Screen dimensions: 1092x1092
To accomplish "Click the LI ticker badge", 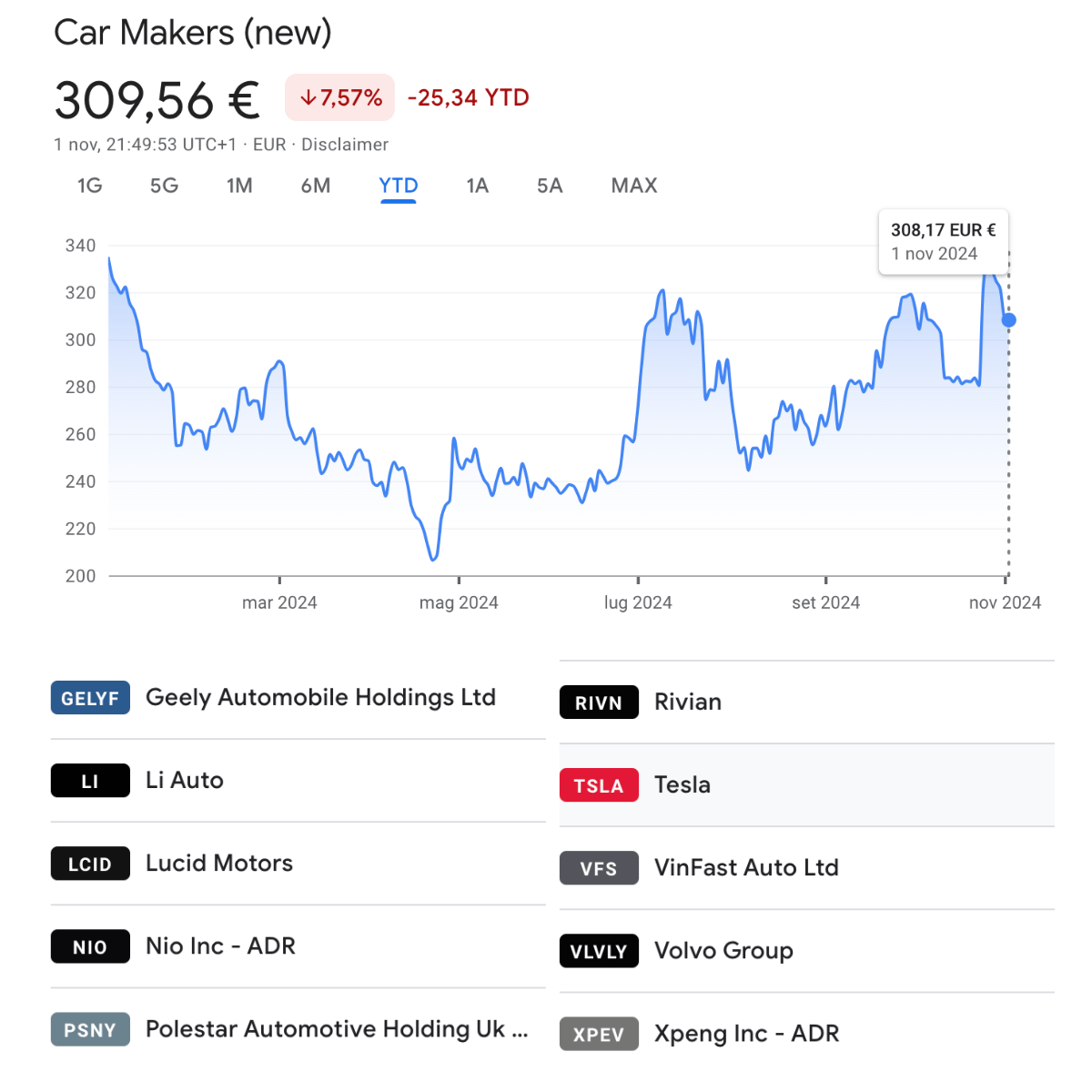I will click(x=90, y=781).
